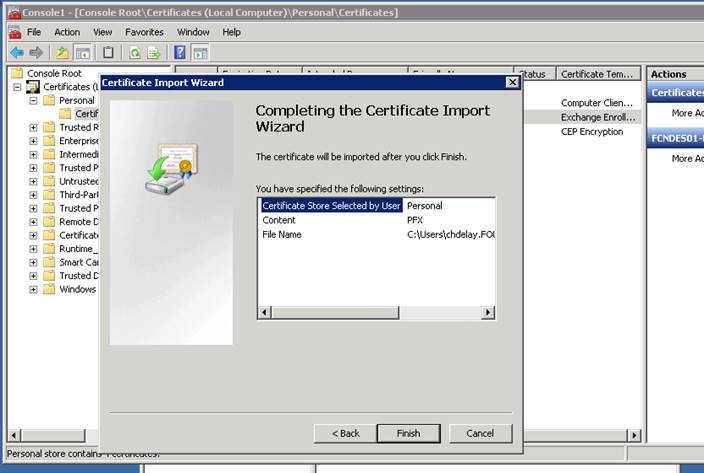Open the Favorites menu

(144, 32)
